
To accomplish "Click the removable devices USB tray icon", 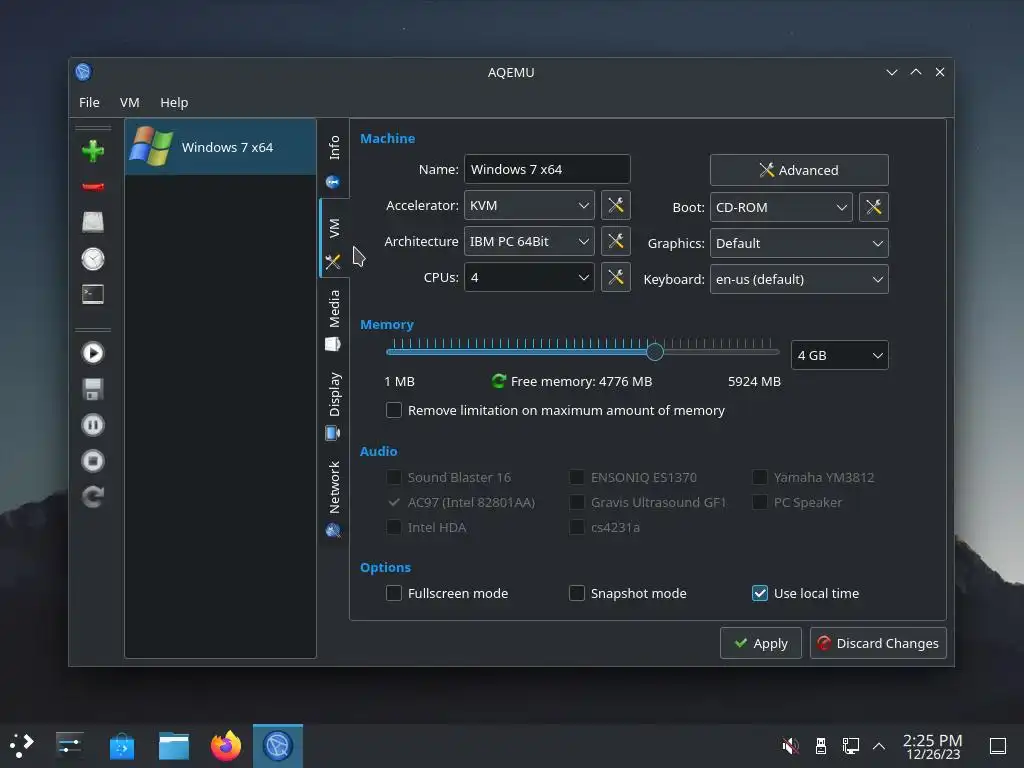I will [821, 745].
